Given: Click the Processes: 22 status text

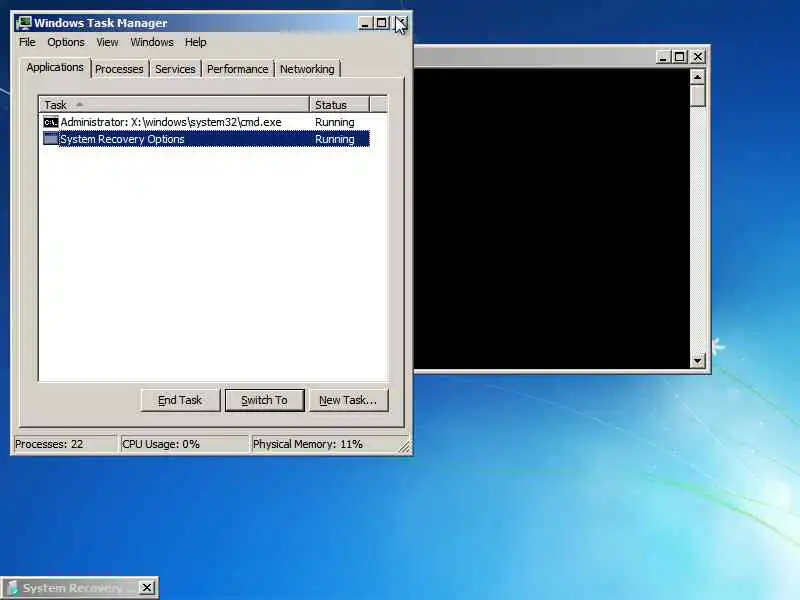Looking at the screenshot, I should click(49, 444).
